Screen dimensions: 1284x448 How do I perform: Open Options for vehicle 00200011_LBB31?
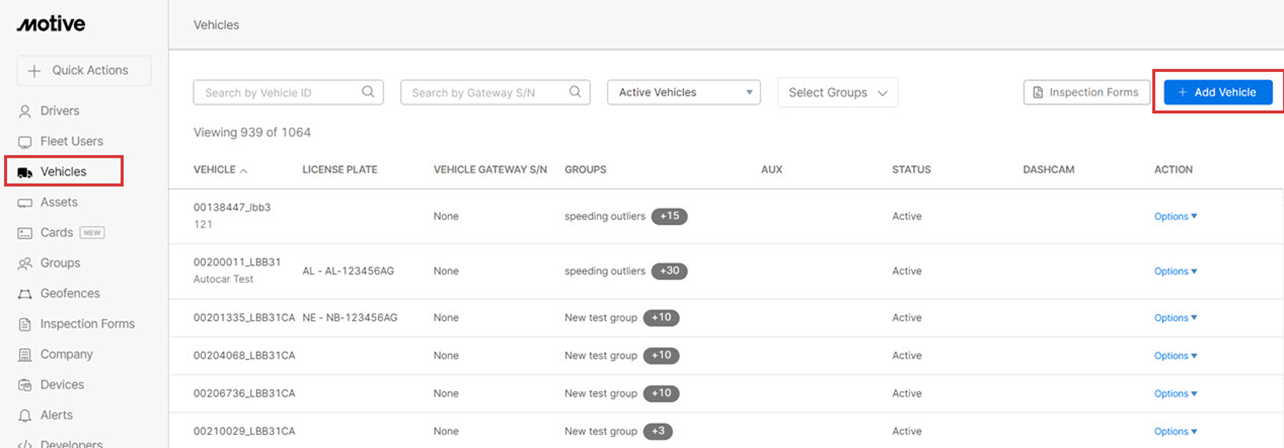(1176, 271)
